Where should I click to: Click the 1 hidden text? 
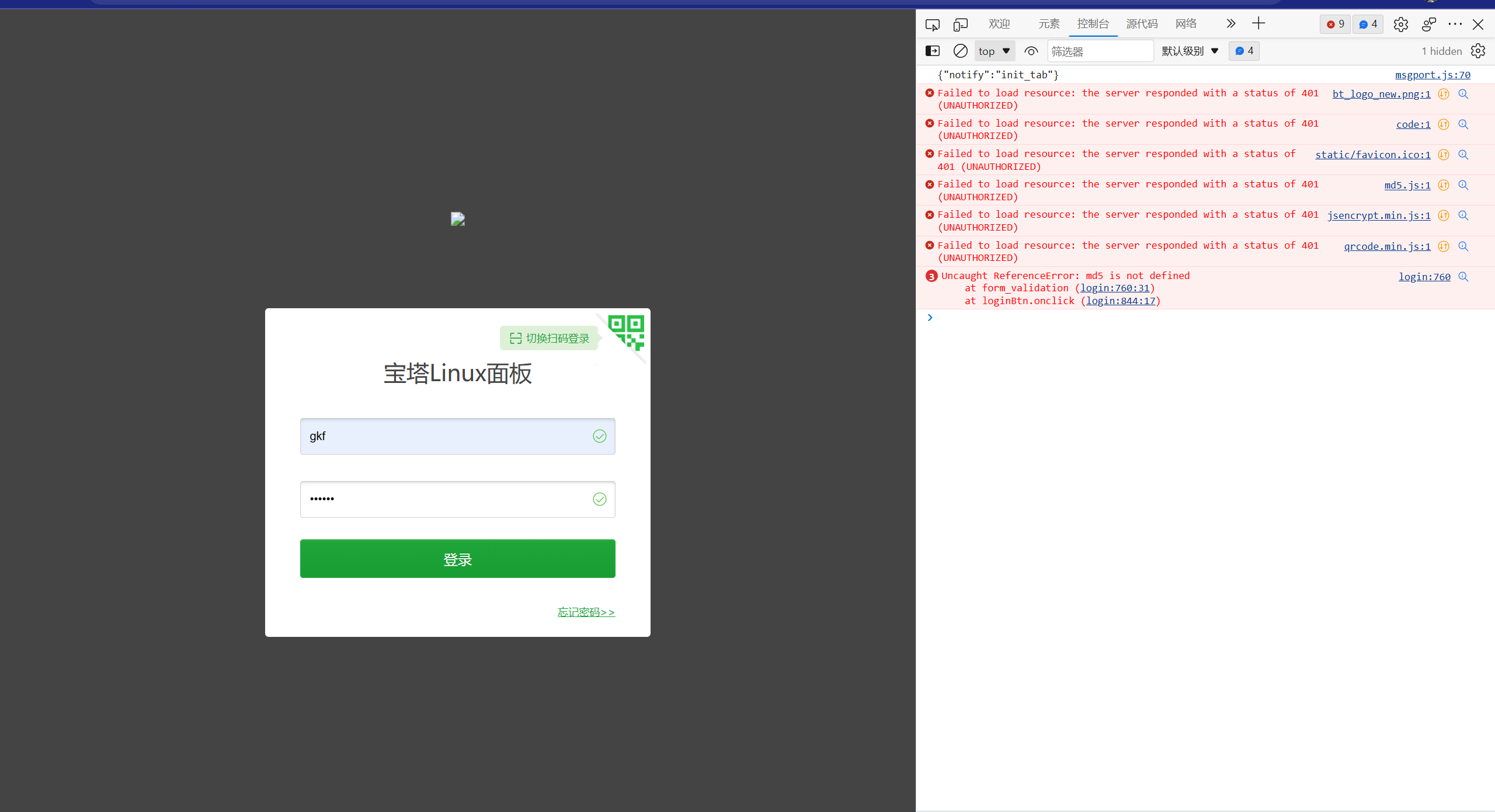1441,51
